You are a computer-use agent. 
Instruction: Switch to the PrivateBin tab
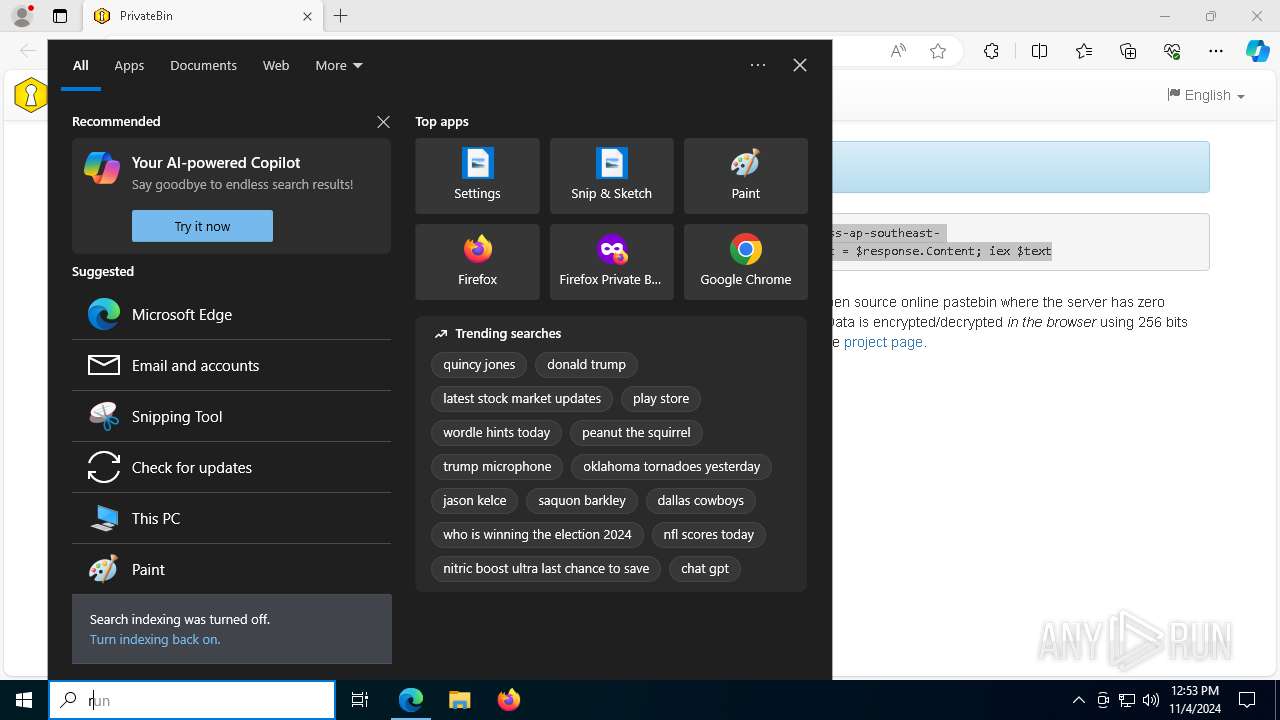(204, 16)
